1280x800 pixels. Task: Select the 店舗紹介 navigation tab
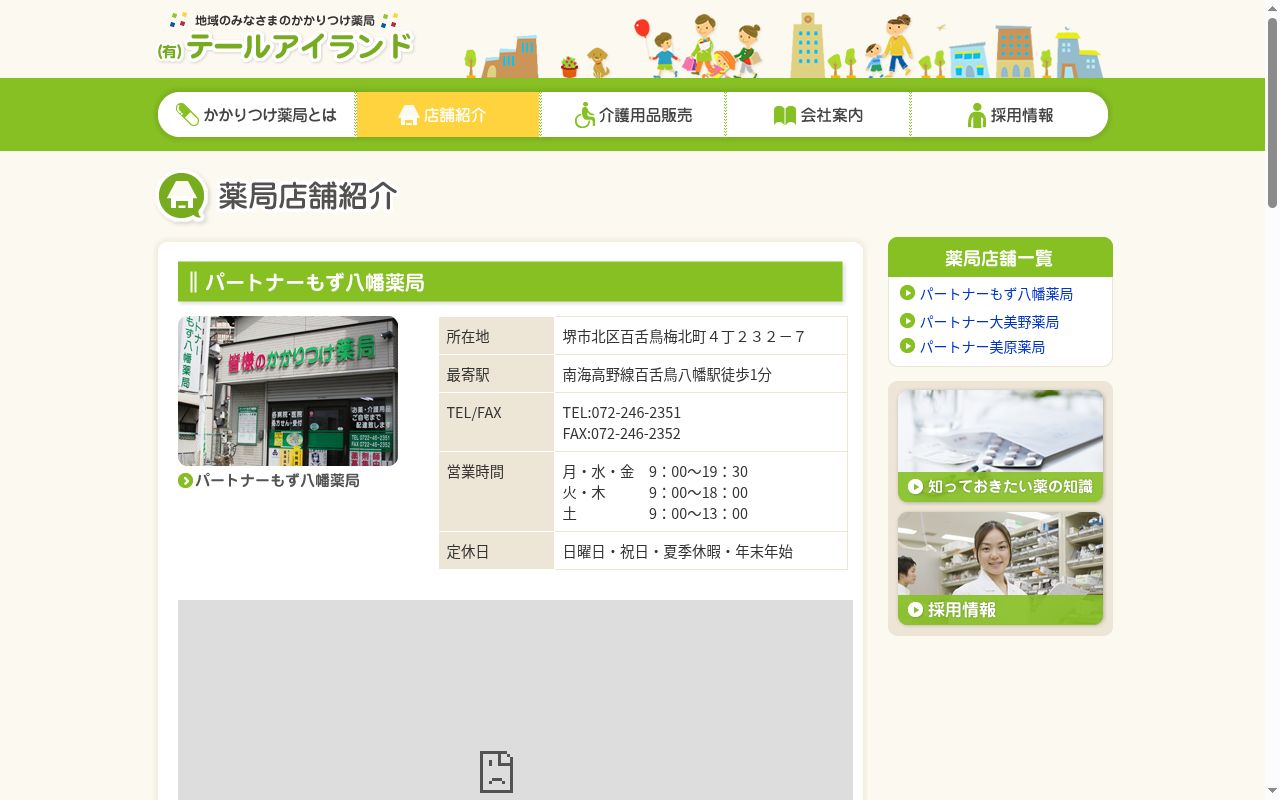[x=448, y=115]
